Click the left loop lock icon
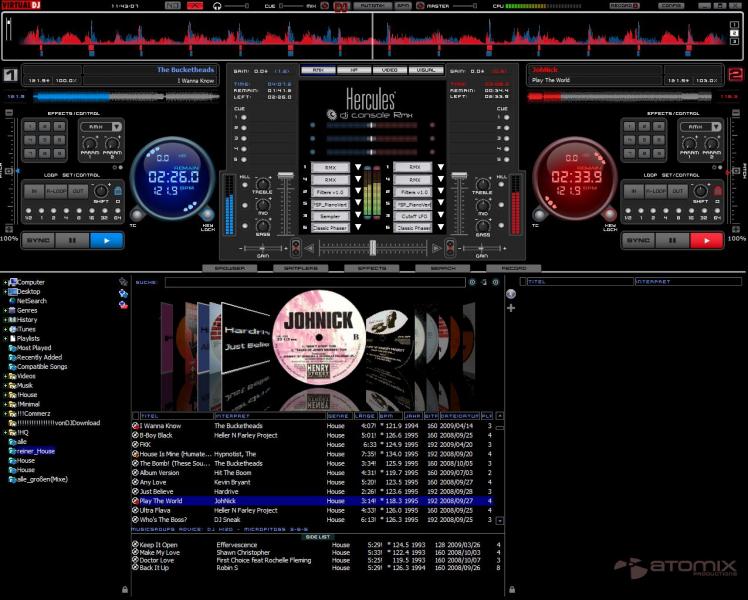Viewport: 748px width, 600px height. pos(117,191)
